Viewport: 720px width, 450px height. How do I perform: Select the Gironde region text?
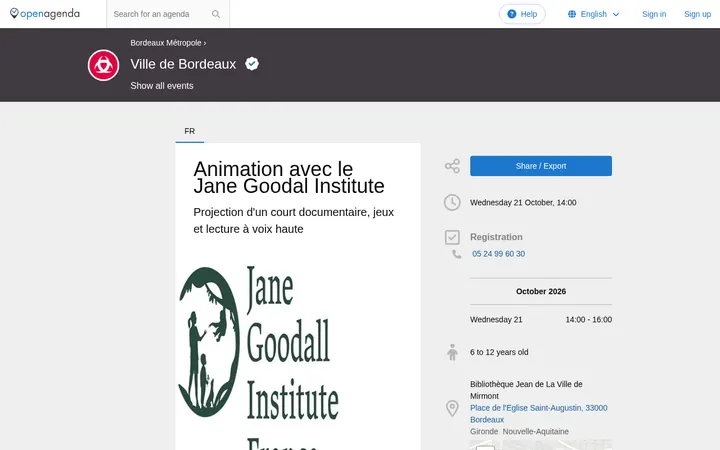[x=484, y=432]
